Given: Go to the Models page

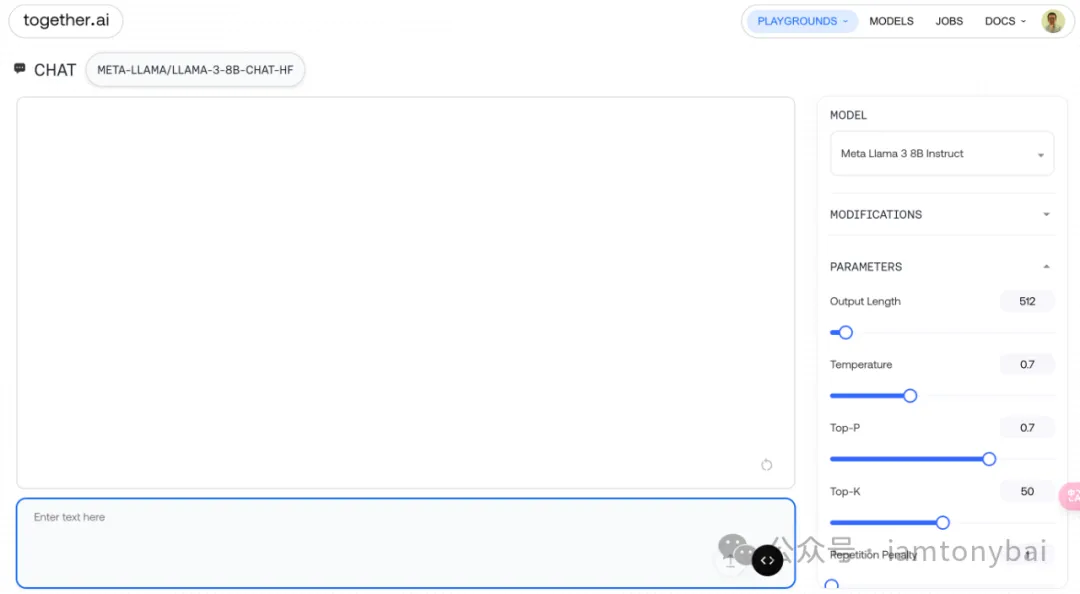Looking at the screenshot, I should point(891,21).
